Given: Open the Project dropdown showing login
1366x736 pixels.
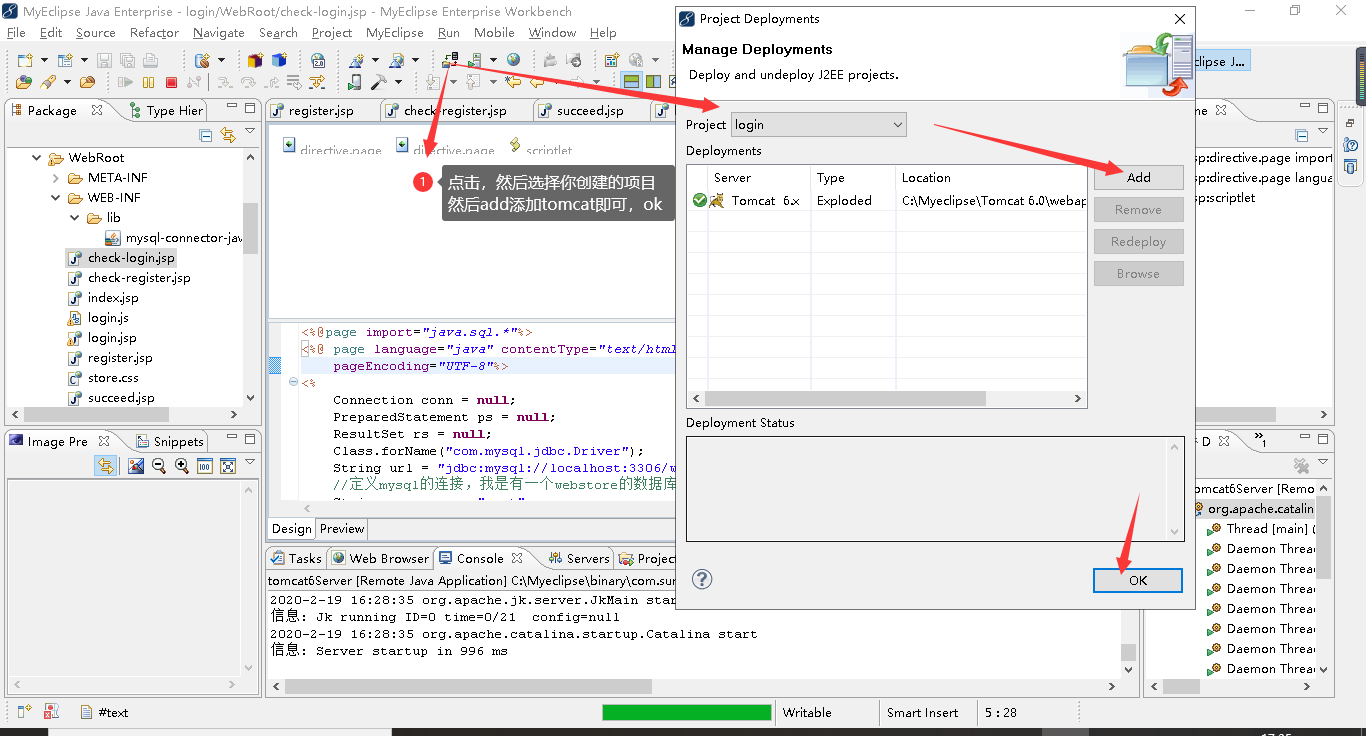Looking at the screenshot, I should [x=818, y=124].
